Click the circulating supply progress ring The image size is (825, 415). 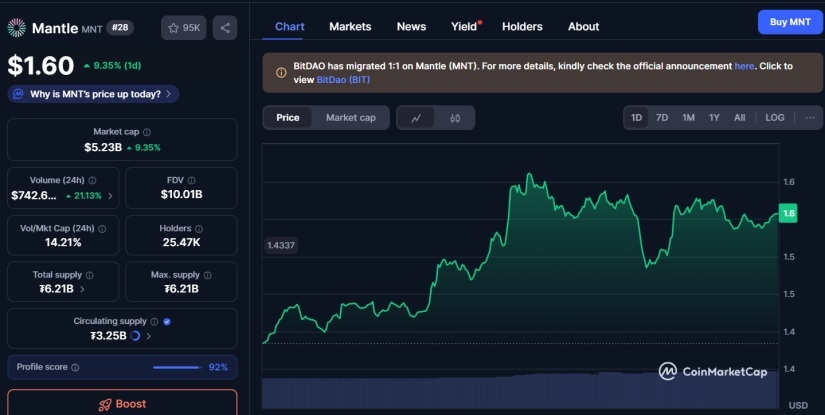135,336
